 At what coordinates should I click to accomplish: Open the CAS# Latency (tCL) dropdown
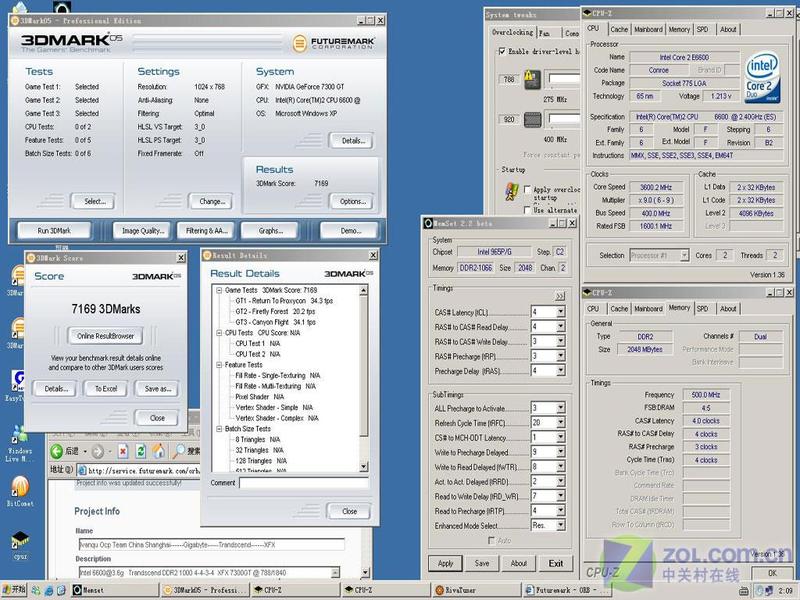(x=561, y=312)
